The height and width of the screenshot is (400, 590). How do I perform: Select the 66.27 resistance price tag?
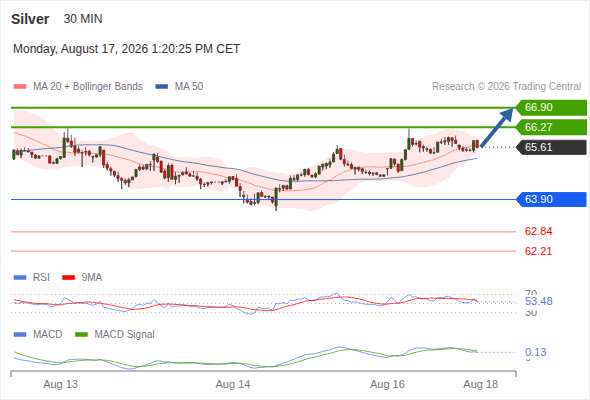click(x=550, y=127)
